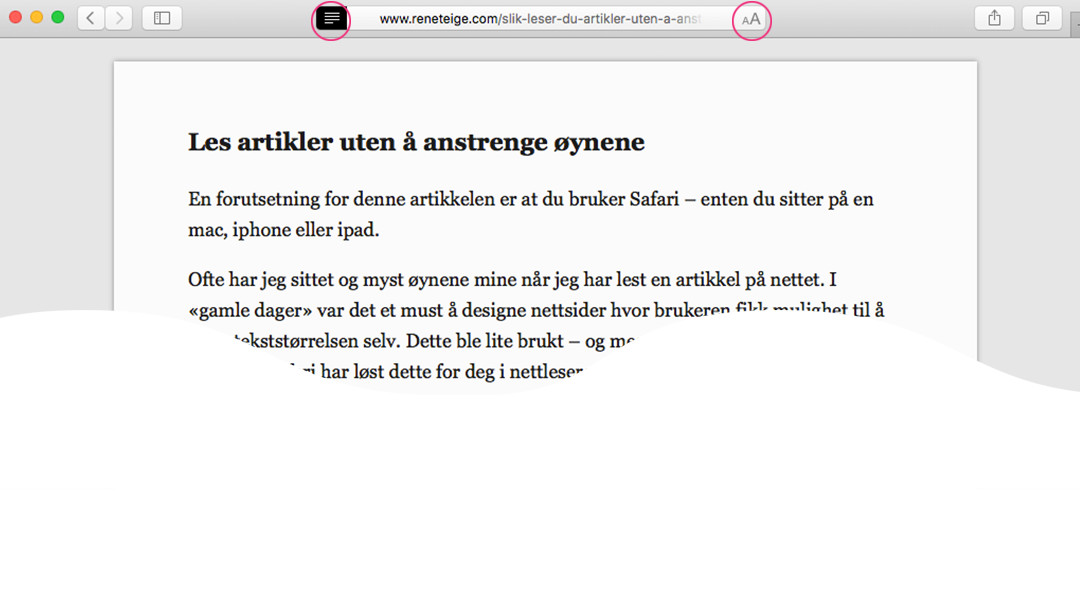Click the reneteige.com address field
1080x600 pixels.
[x=541, y=19]
